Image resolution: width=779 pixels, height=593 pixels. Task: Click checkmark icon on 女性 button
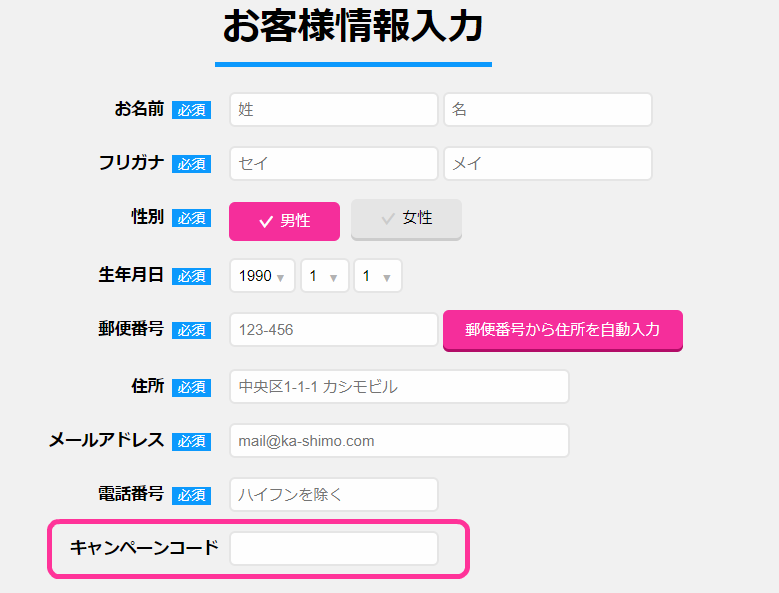tap(388, 219)
